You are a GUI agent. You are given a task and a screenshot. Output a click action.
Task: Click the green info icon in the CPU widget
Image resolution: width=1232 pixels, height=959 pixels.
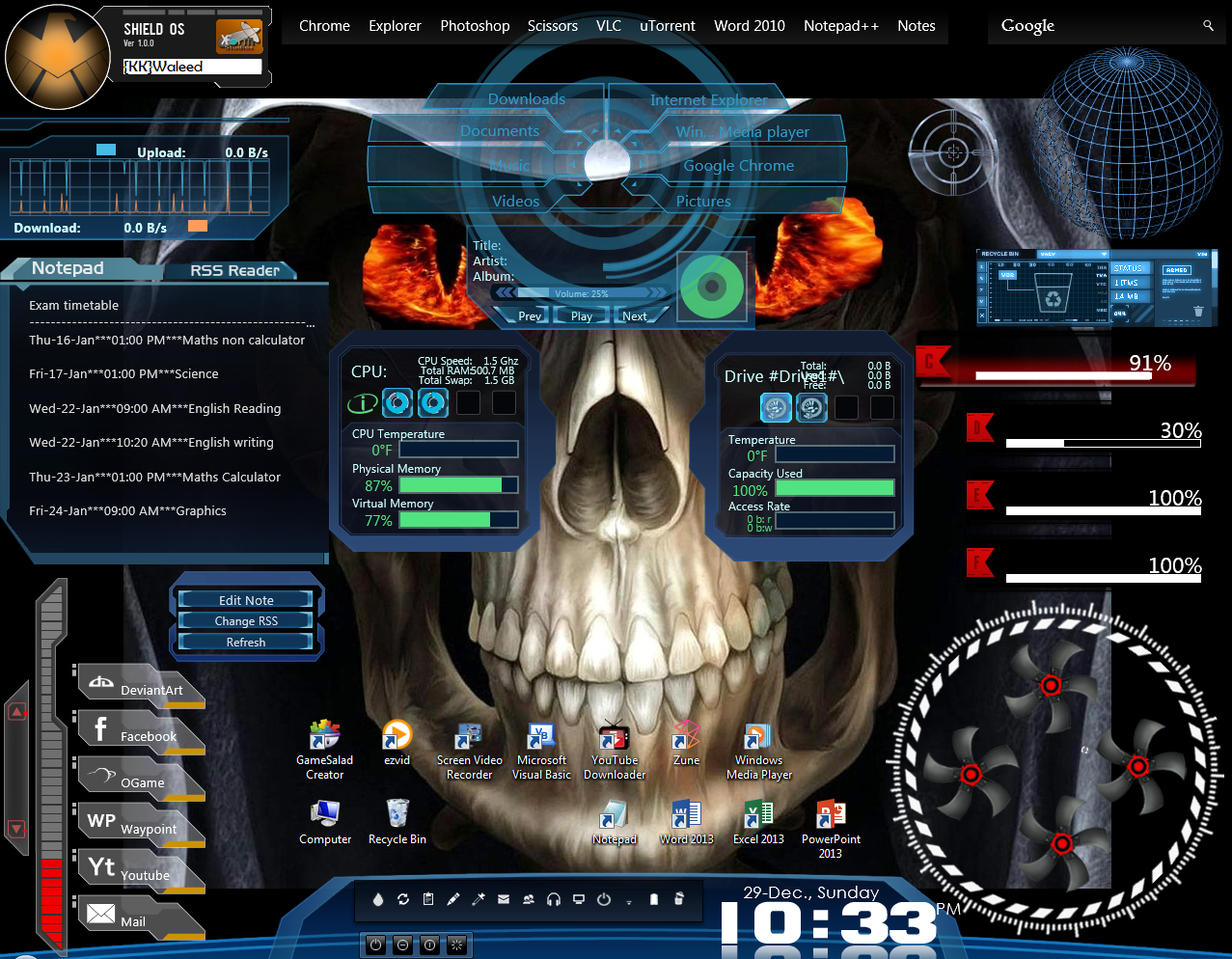pos(362,403)
